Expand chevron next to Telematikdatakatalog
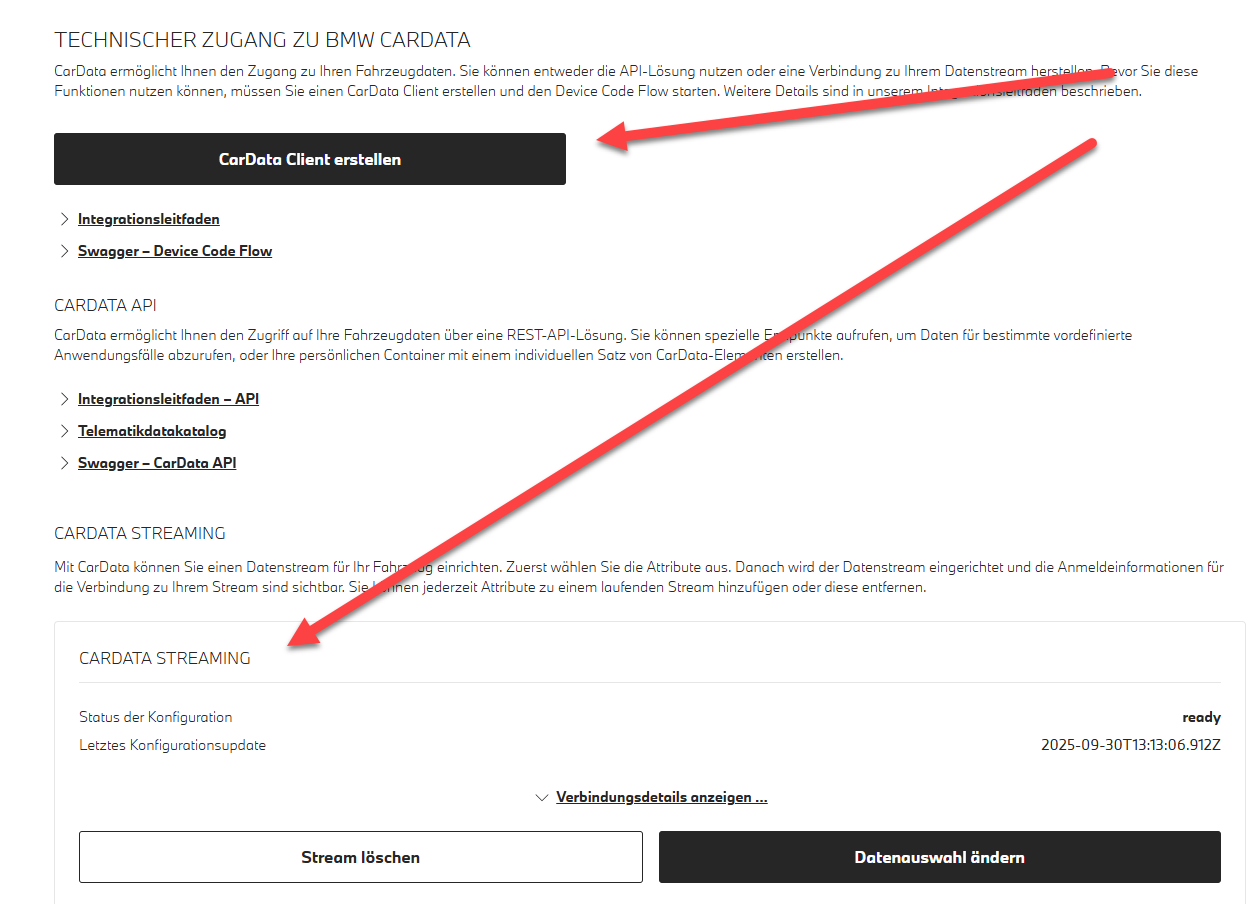Screen dimensions: 1257x904 65,431
